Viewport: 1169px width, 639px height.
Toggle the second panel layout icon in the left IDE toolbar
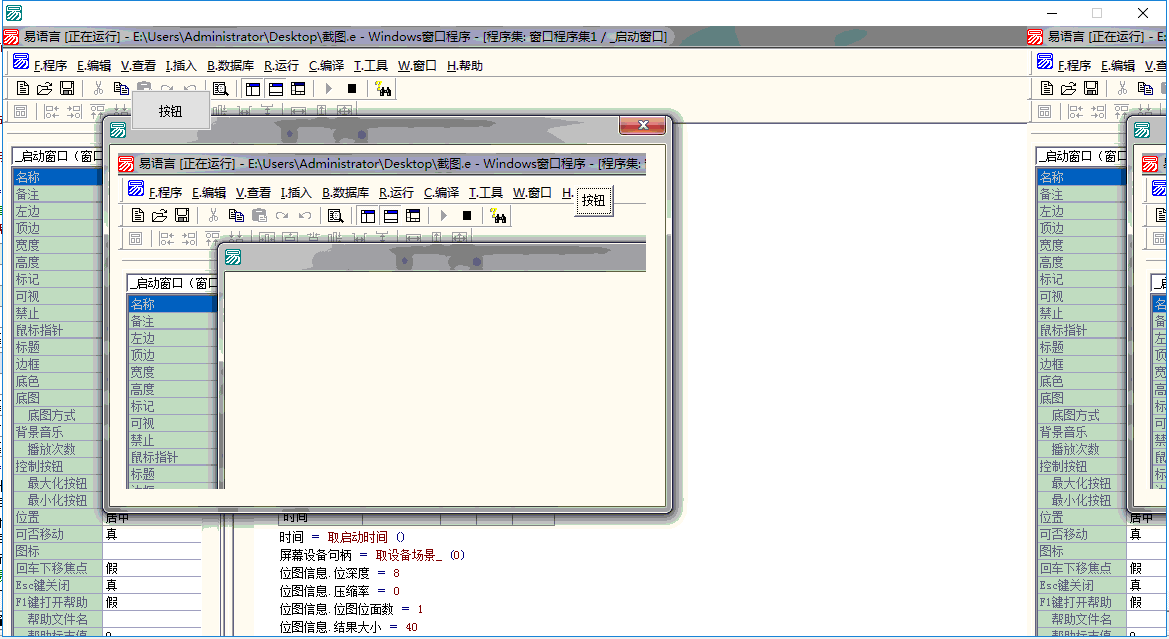[276, 89]
